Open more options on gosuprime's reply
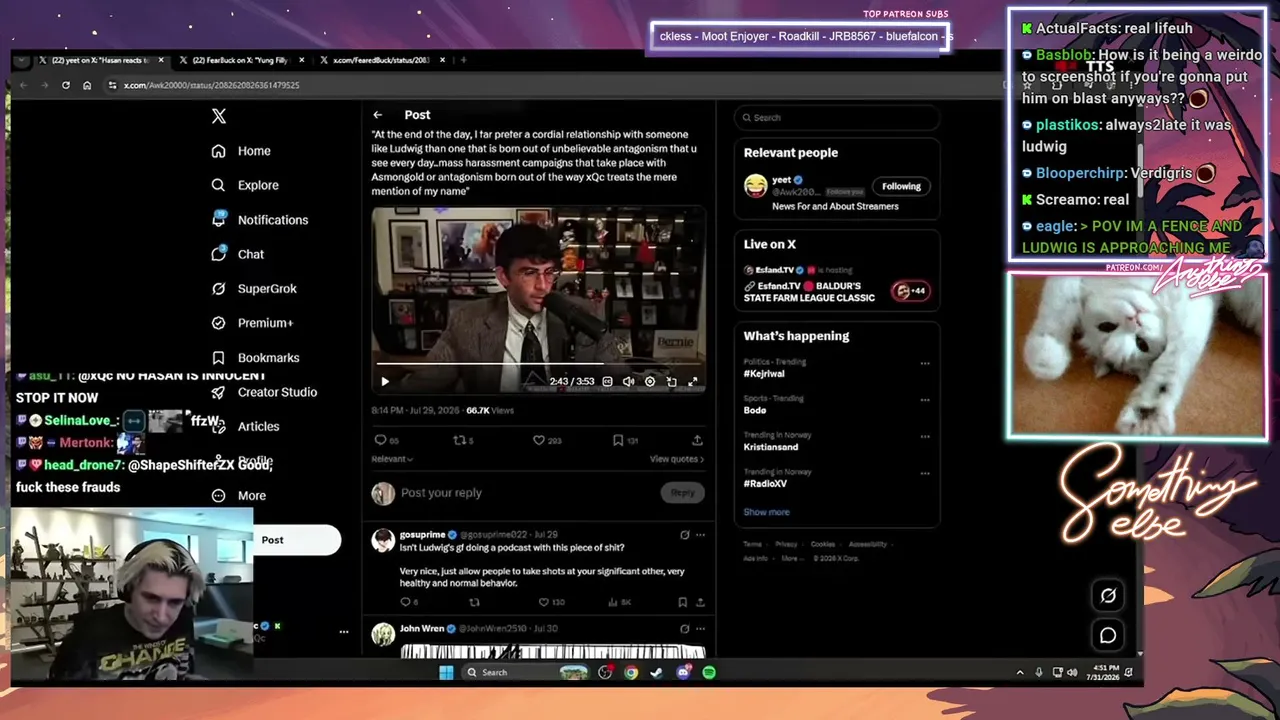Image resolution: width=1280 pixels, height=720 pixels. (700, 535)
